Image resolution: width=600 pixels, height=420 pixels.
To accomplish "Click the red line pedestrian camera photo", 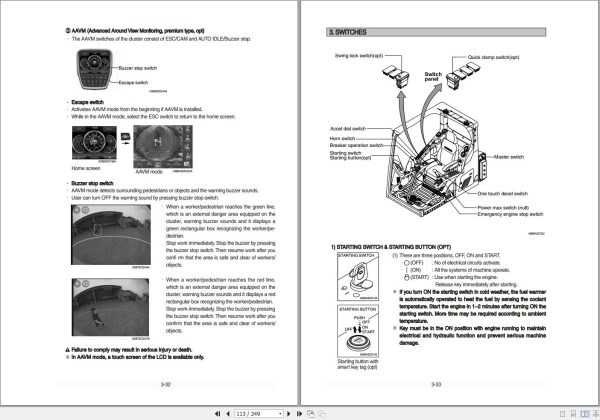I will tap(111, 307).
